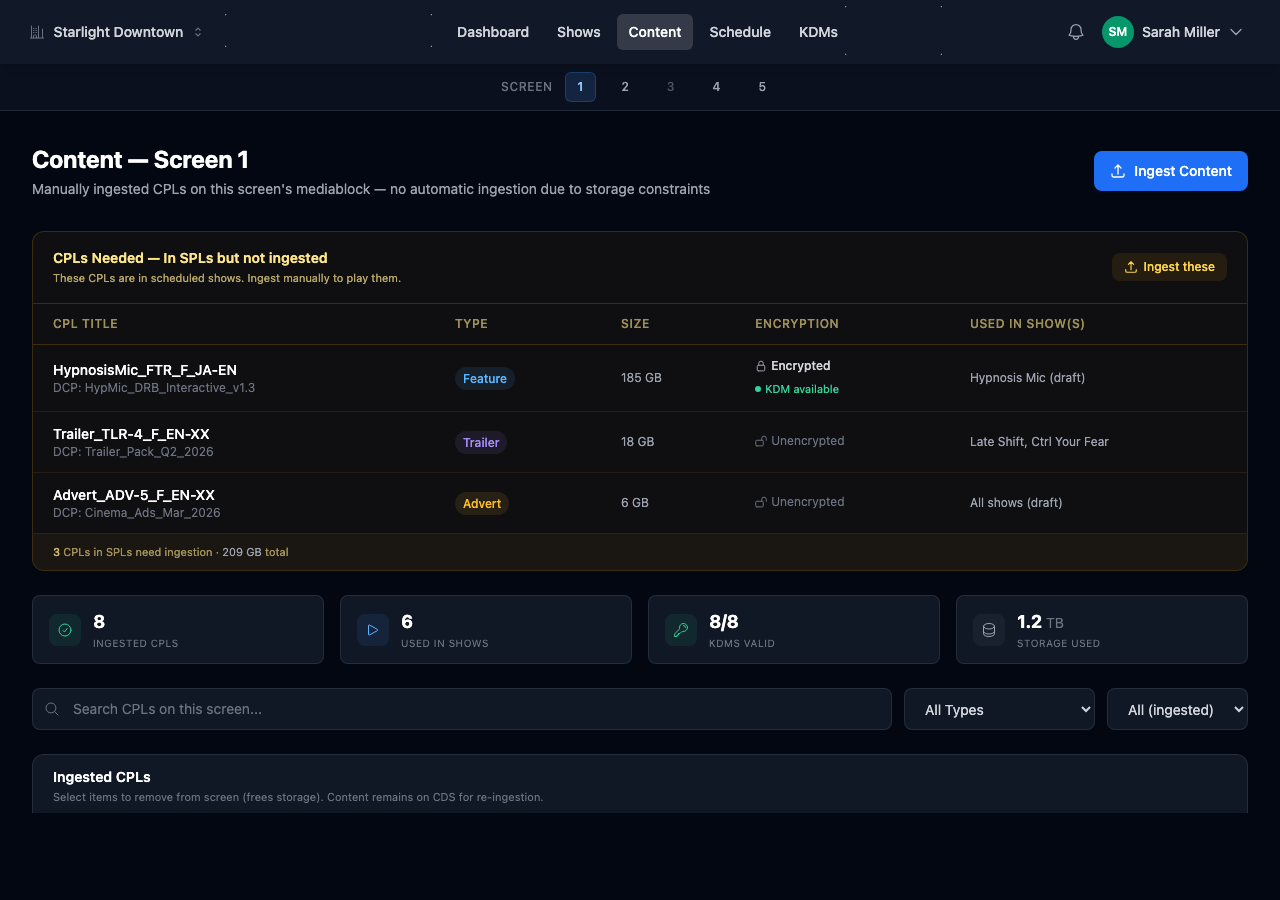Screen dimensions: 1280x900
Task: Click the unlocked icon in Trailer_TLR-4 row
Action: coord(761,441)
